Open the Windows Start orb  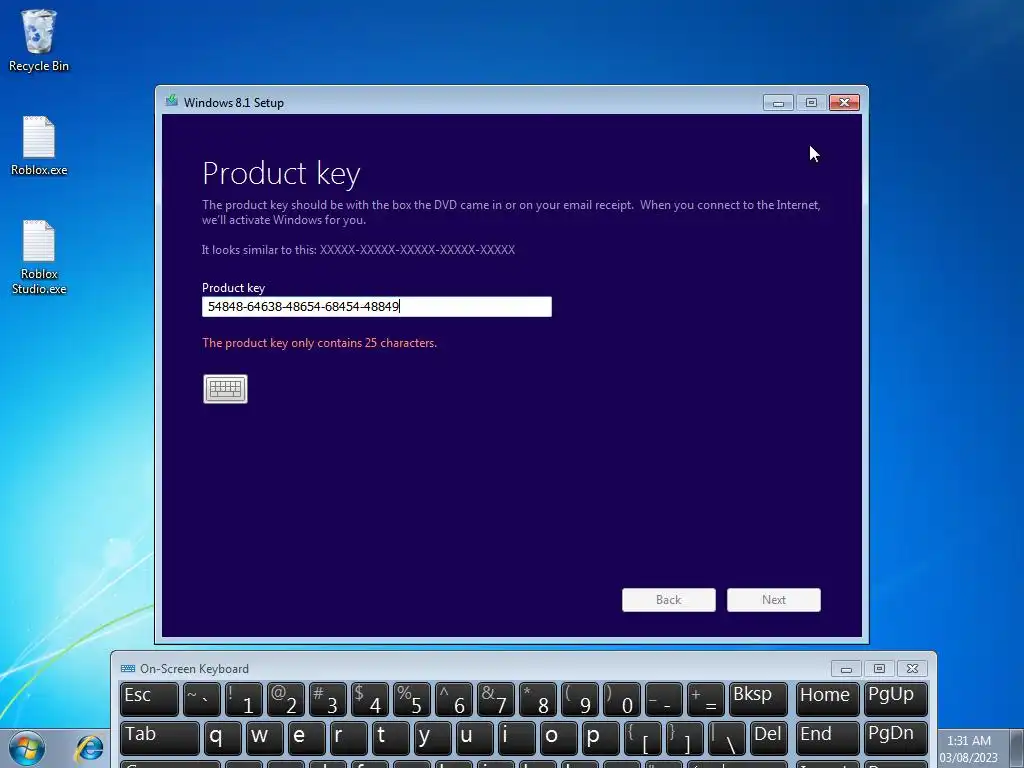27,748
